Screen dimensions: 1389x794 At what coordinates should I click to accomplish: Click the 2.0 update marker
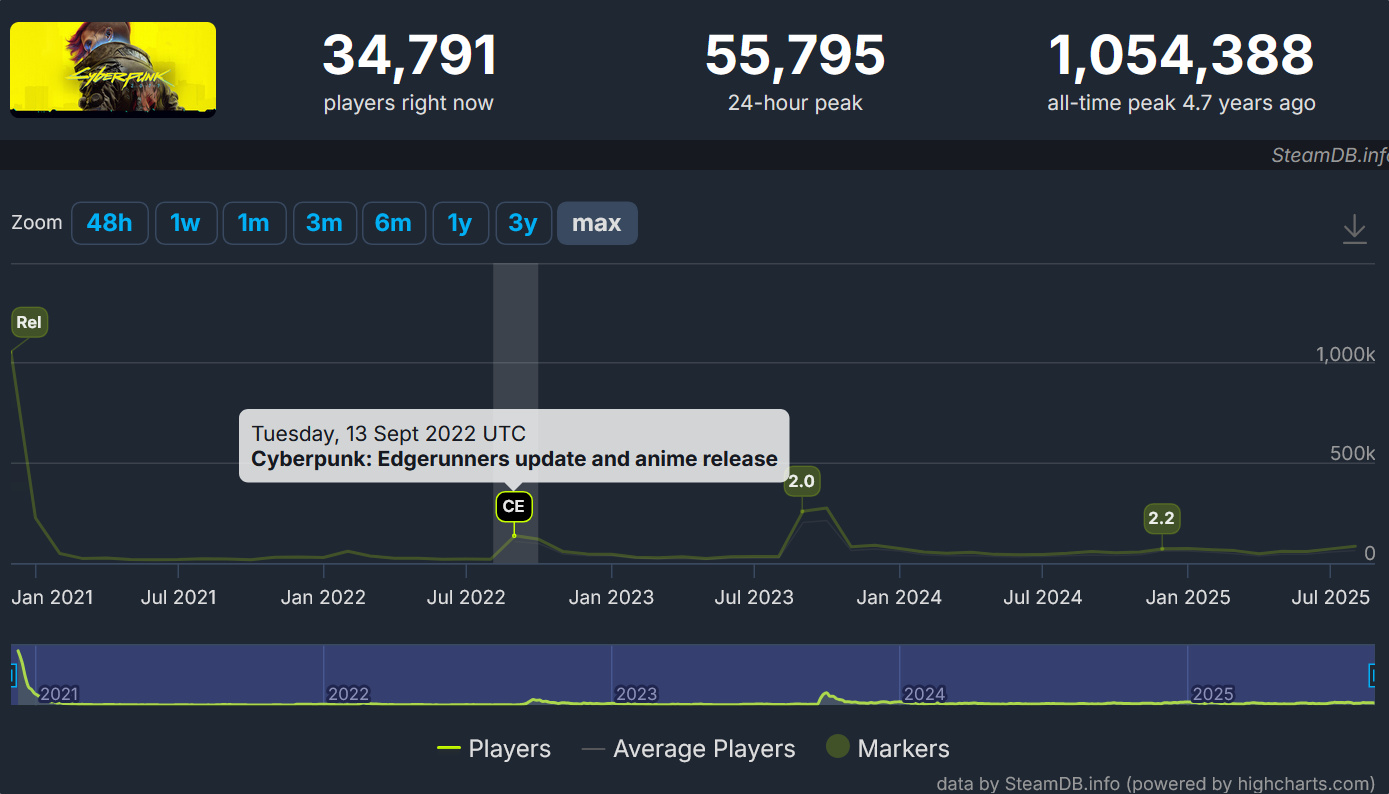(x=802, y=482)
